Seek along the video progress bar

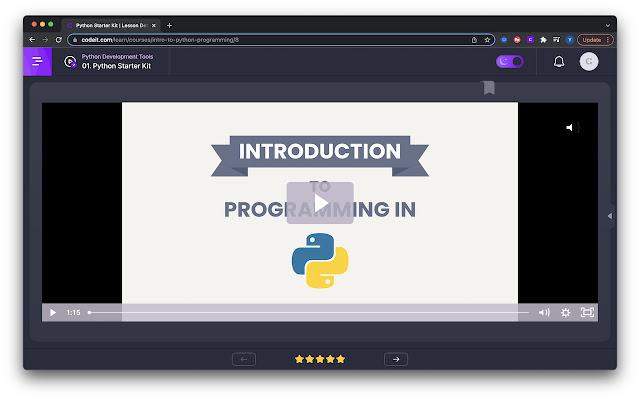[308, 313]
